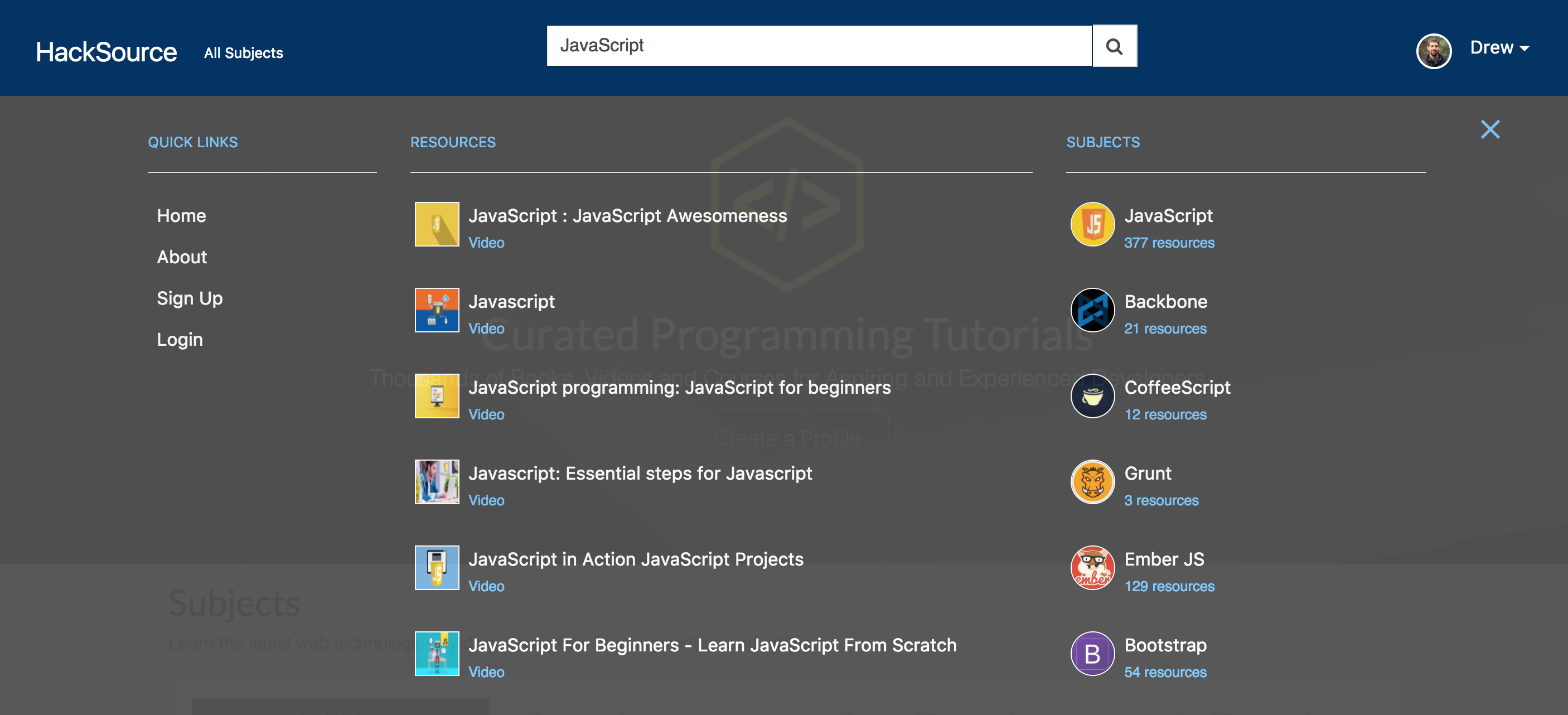Click in the JavaScript search field
The width and height of the screenshot is (1568, 715).
818,46
